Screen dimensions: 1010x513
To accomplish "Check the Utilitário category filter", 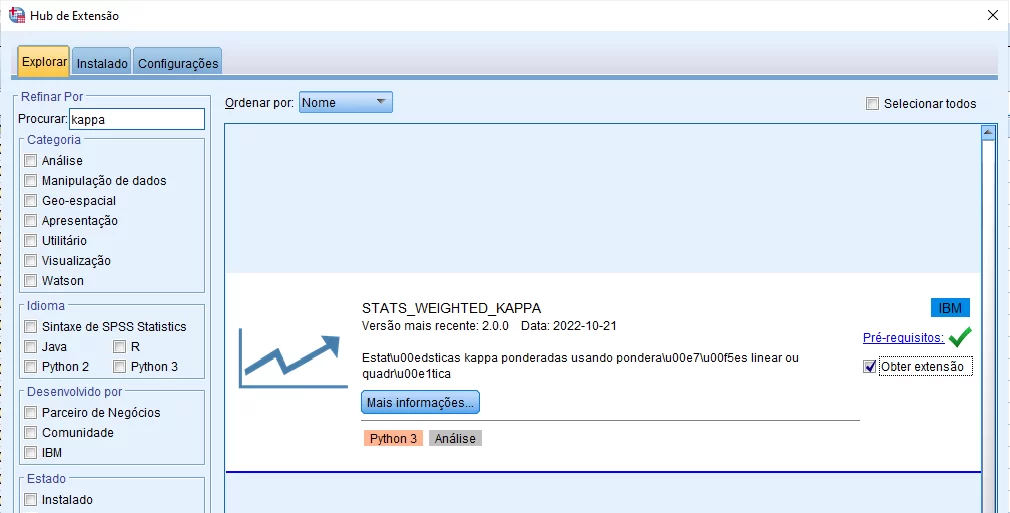I will pos(30,240).
